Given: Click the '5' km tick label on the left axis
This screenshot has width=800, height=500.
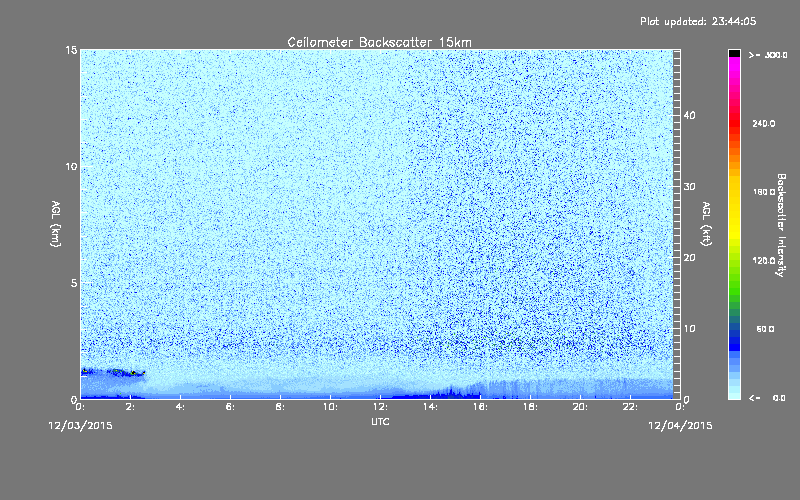Looking at the screenshot, I should pyautogui.click(x=74, y=283).
